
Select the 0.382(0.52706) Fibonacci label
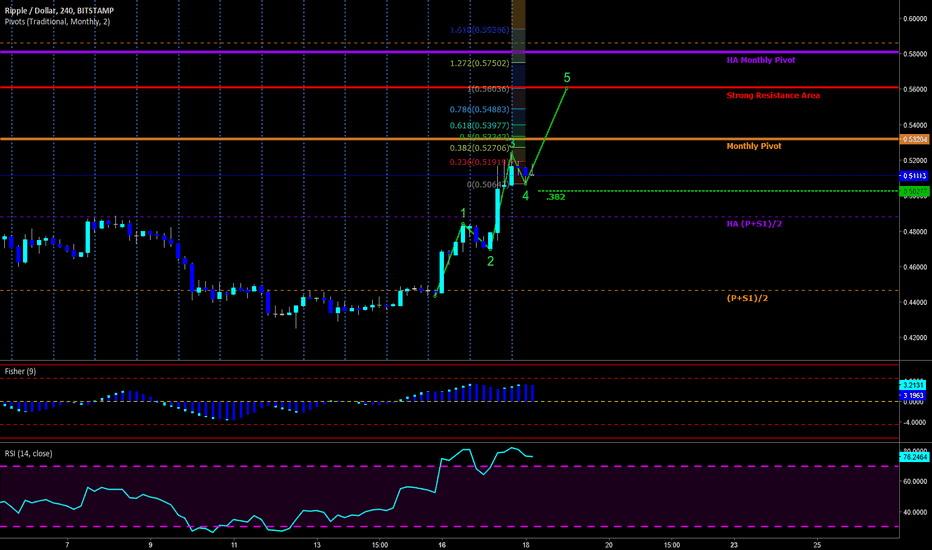(479, 148)
